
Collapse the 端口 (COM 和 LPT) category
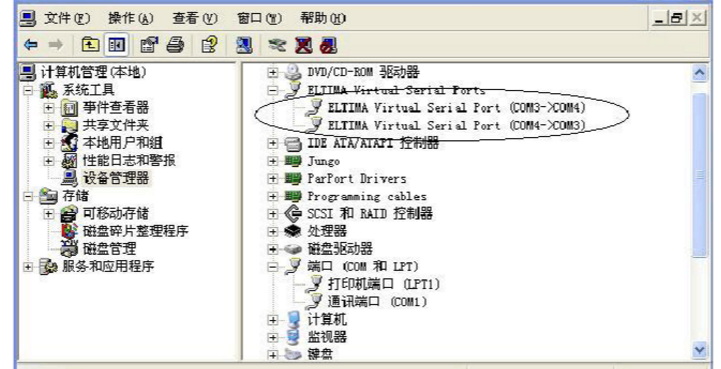(273, 267)
